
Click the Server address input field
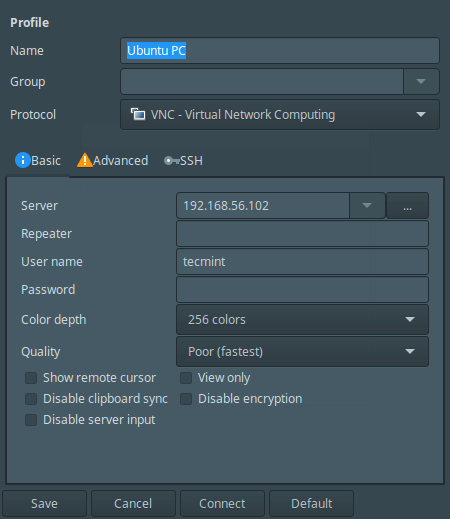263,205
